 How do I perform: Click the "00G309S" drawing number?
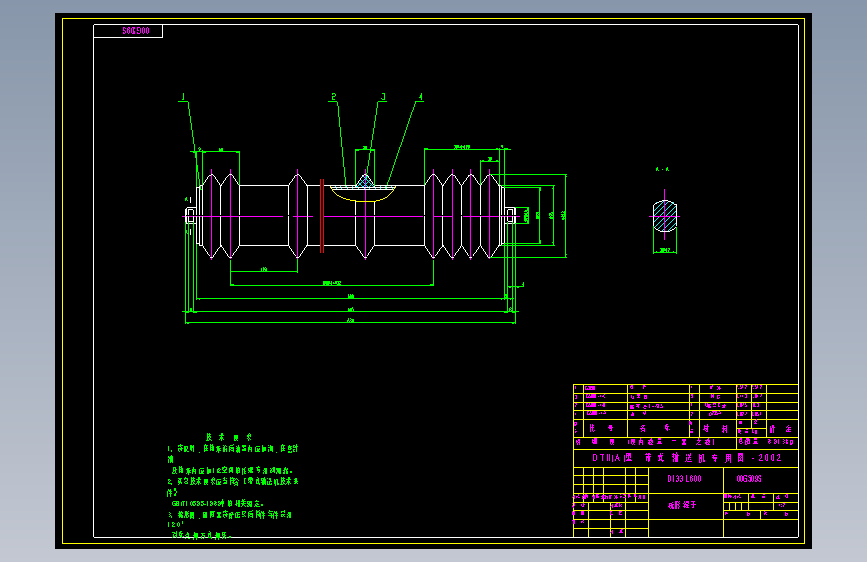[x=749, y=478]
